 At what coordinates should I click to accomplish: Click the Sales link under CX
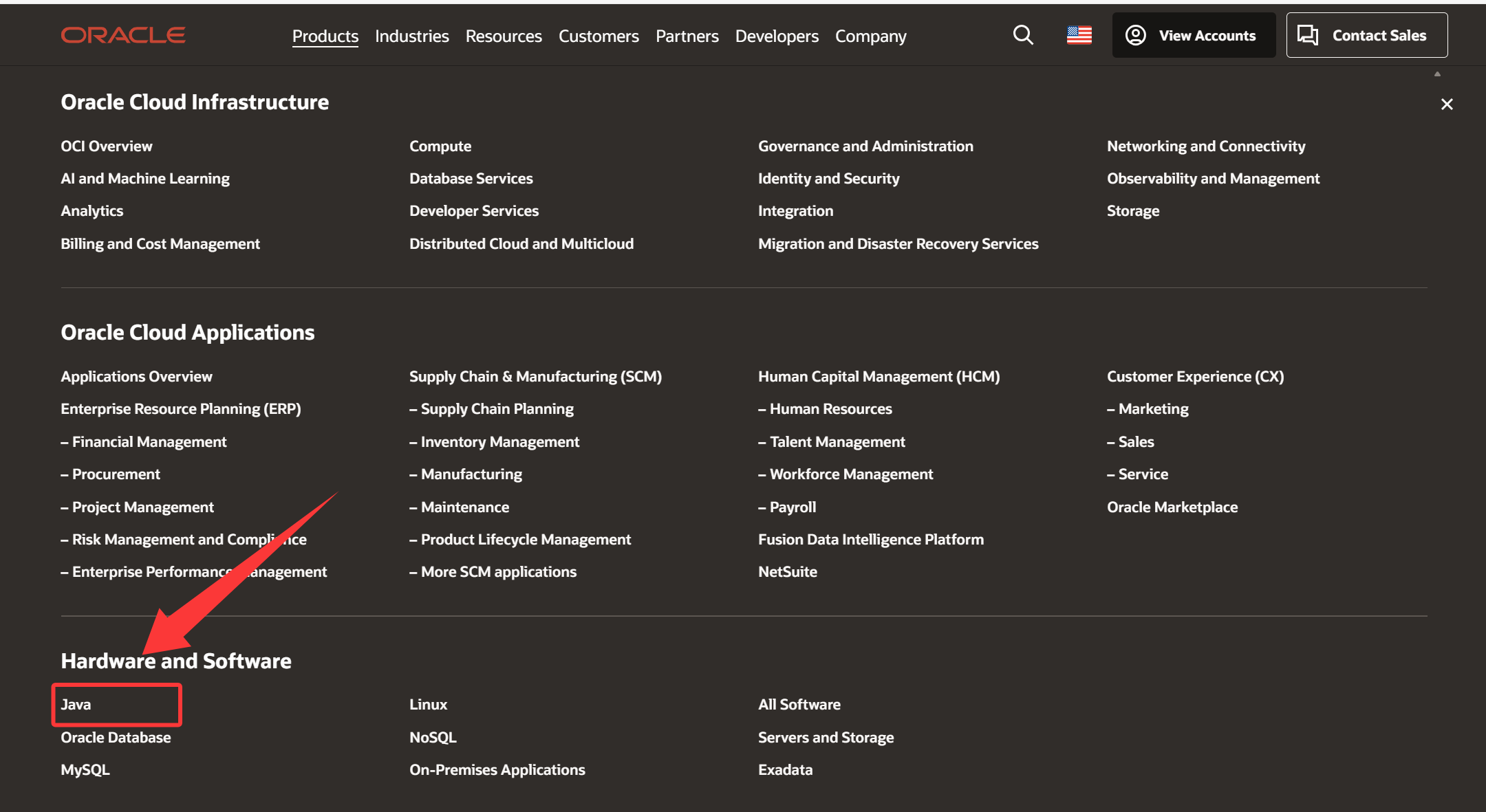pyautogui.click(x=1130, y=441)
